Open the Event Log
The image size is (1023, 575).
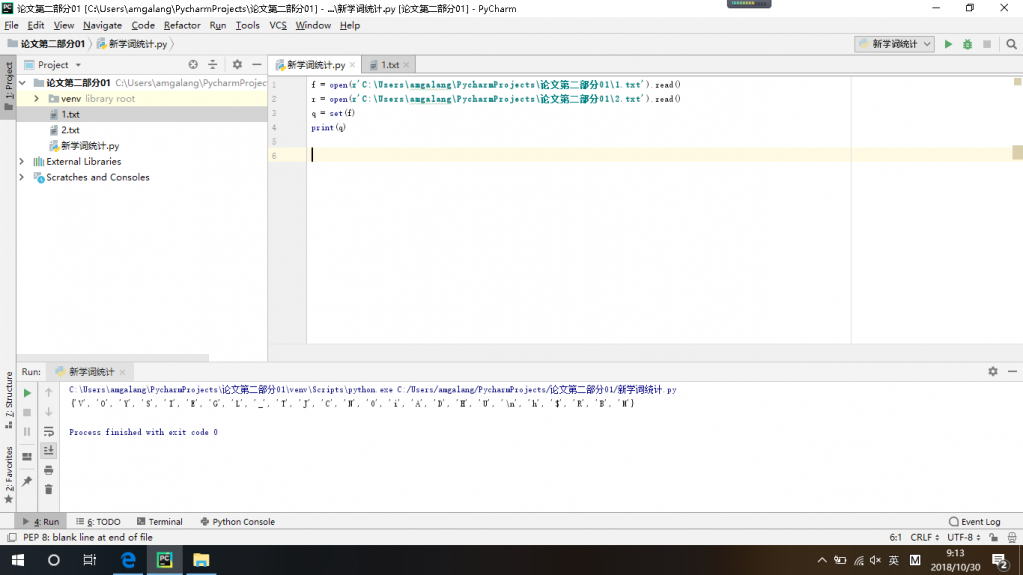click(x=974, y=521)
